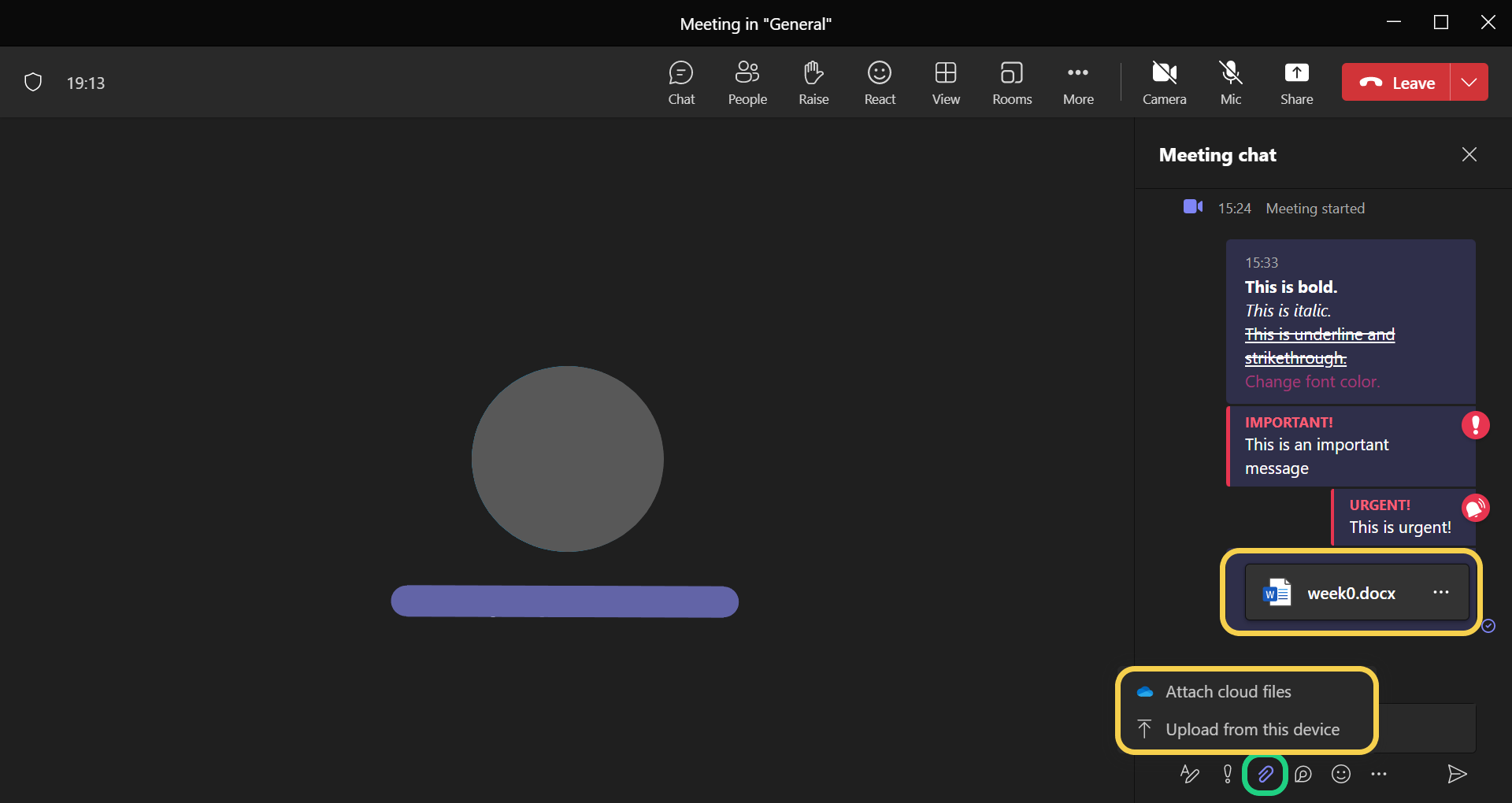Screen dimensions: 1512x803
Task: Show the People participants list
Action: [x=747, y=82]
